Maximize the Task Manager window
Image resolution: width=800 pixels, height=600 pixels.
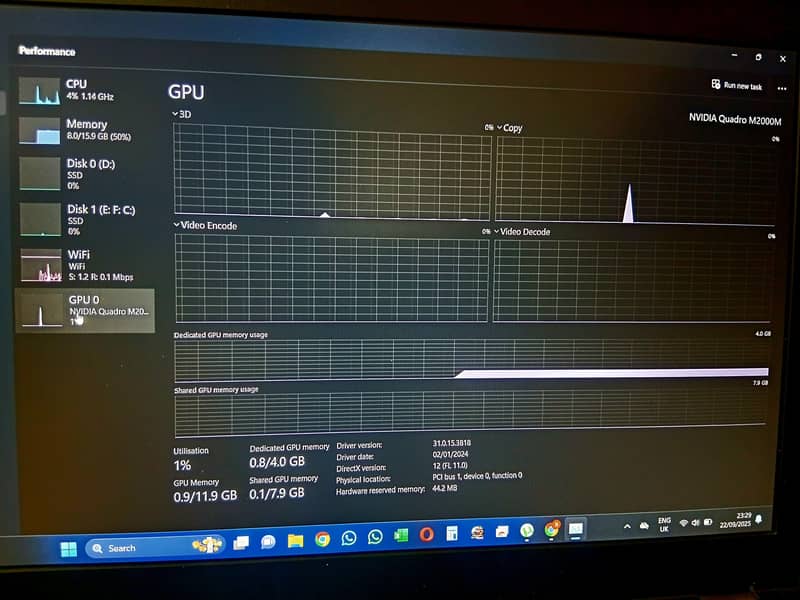click(x=758, y=57)
